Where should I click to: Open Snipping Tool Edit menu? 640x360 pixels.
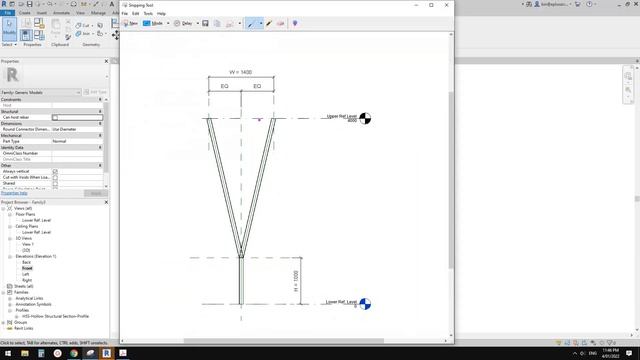(x=136, y=13)
